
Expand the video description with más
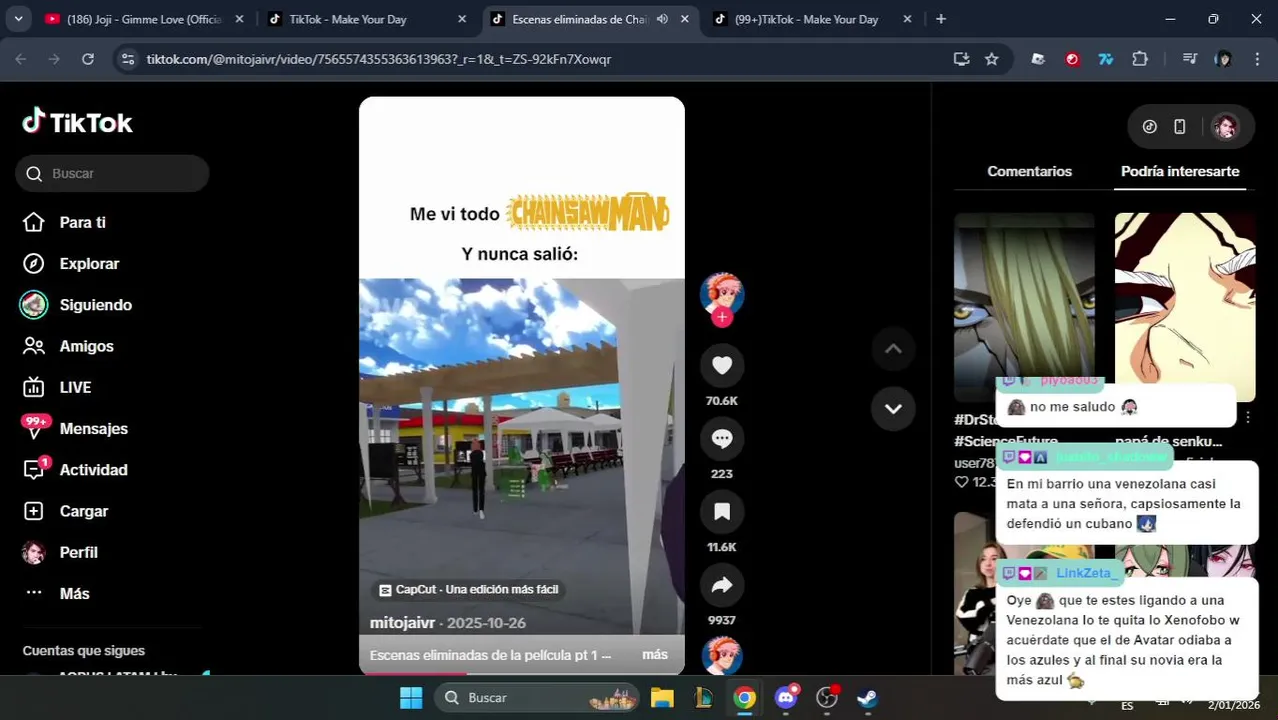655,655
